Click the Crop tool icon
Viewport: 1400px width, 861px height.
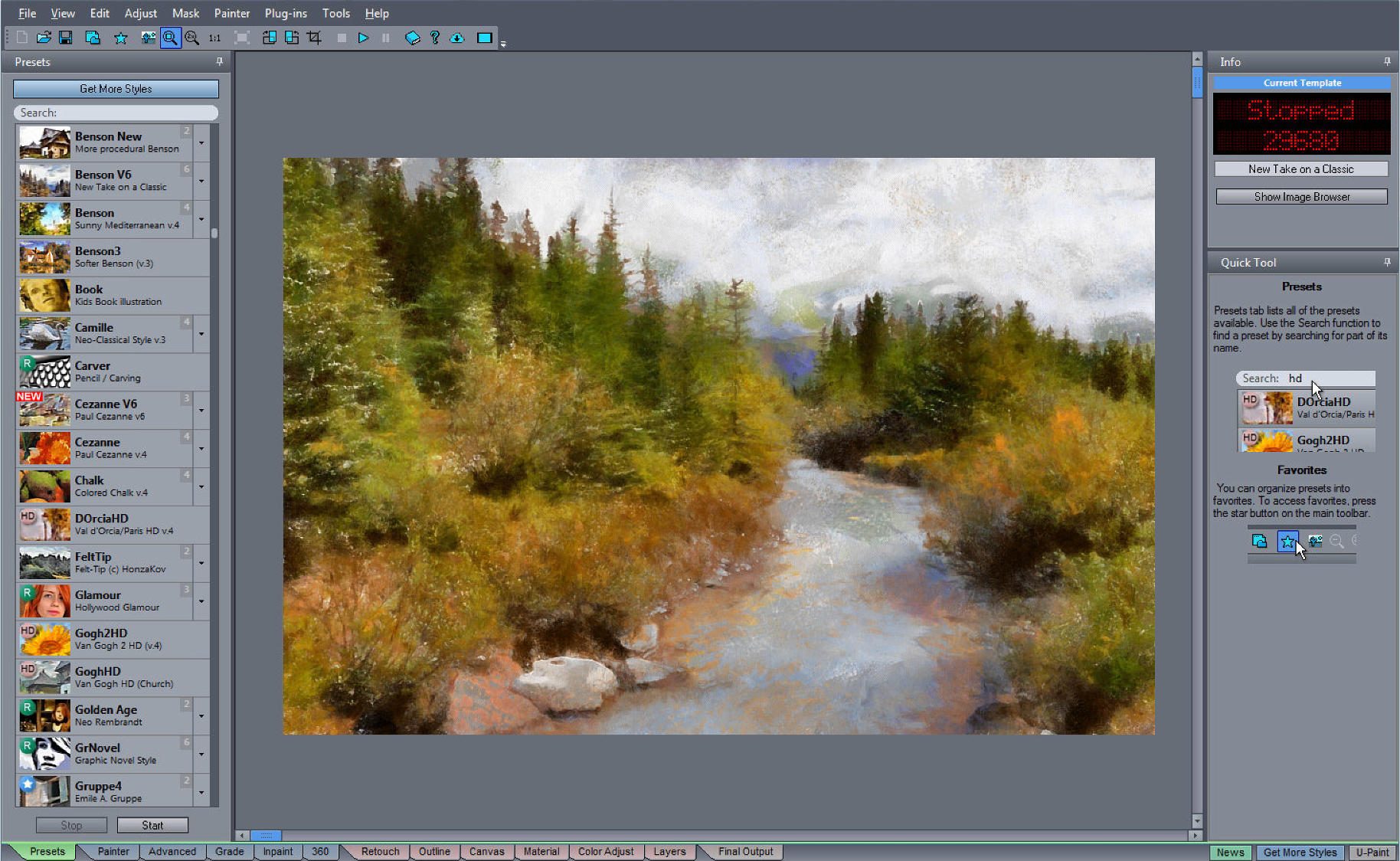314,38
